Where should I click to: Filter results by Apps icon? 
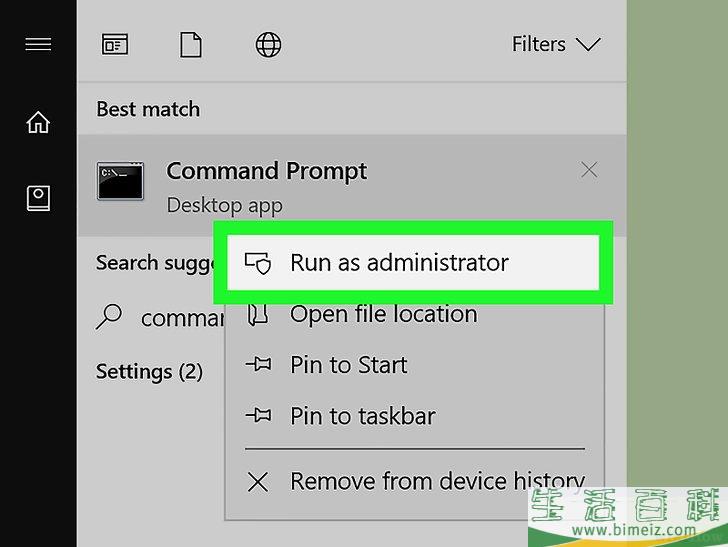(115, 45)
